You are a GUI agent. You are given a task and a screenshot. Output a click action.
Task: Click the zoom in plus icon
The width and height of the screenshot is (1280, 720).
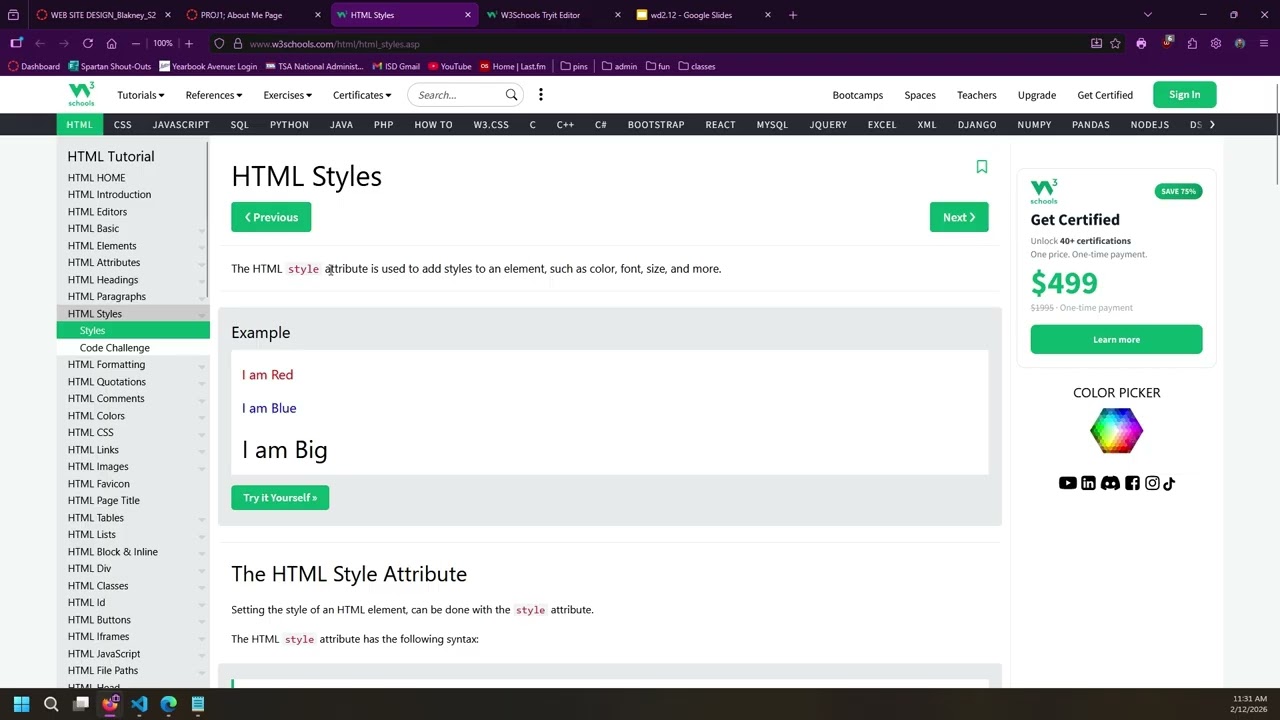click(x=188, y=44)
